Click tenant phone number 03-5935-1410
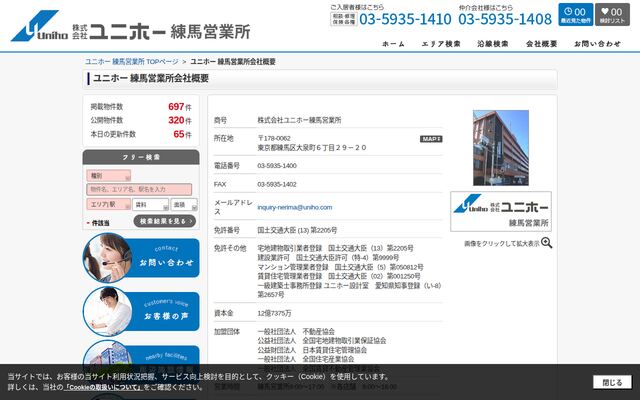Image resolution: width=640 pixels, height=400 pixels. pos(405,19)
